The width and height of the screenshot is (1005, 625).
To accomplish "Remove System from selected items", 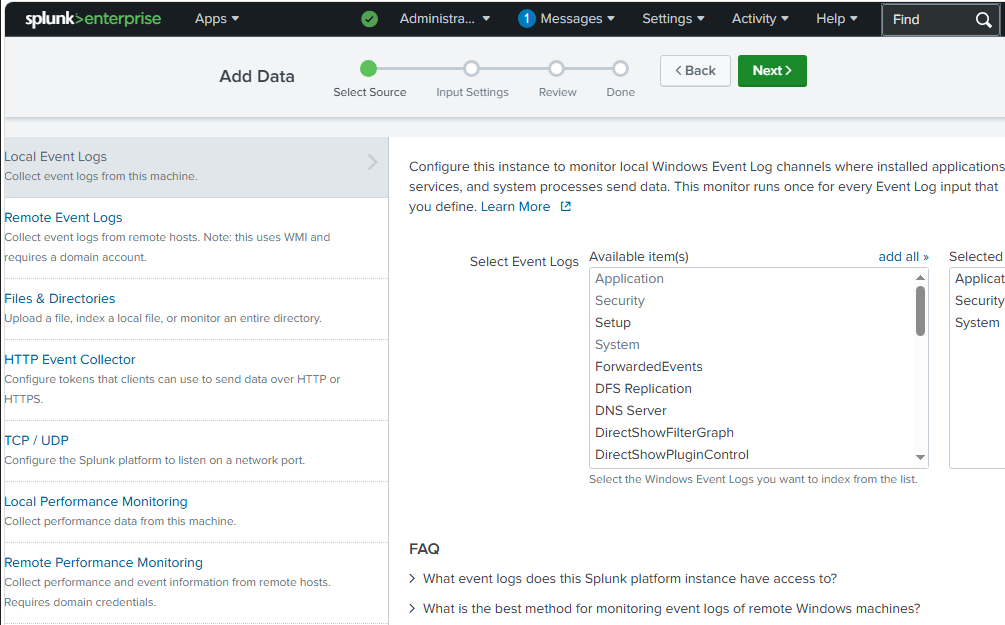I will [977, 322].
